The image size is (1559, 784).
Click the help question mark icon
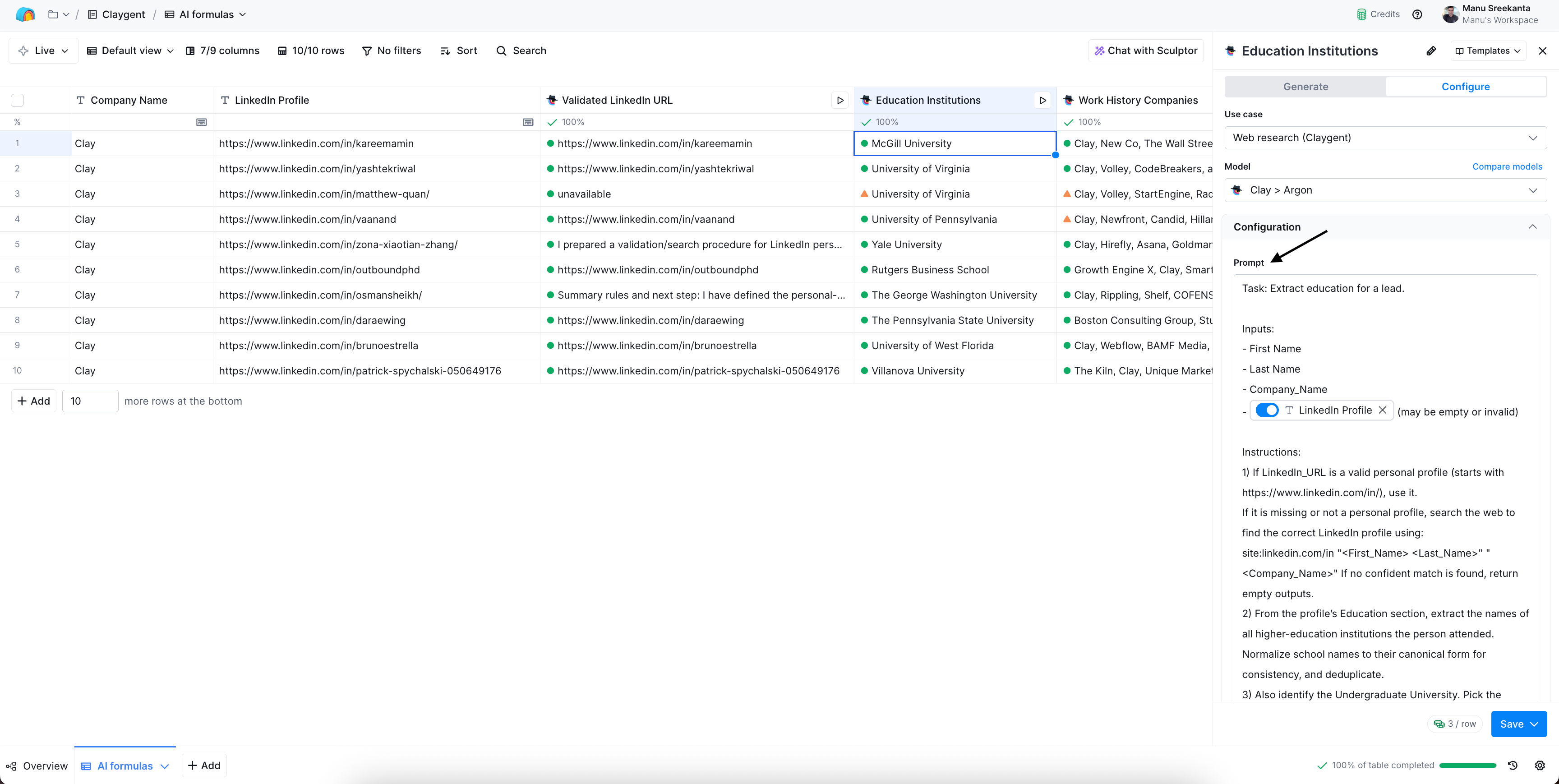pos(1417,14)
